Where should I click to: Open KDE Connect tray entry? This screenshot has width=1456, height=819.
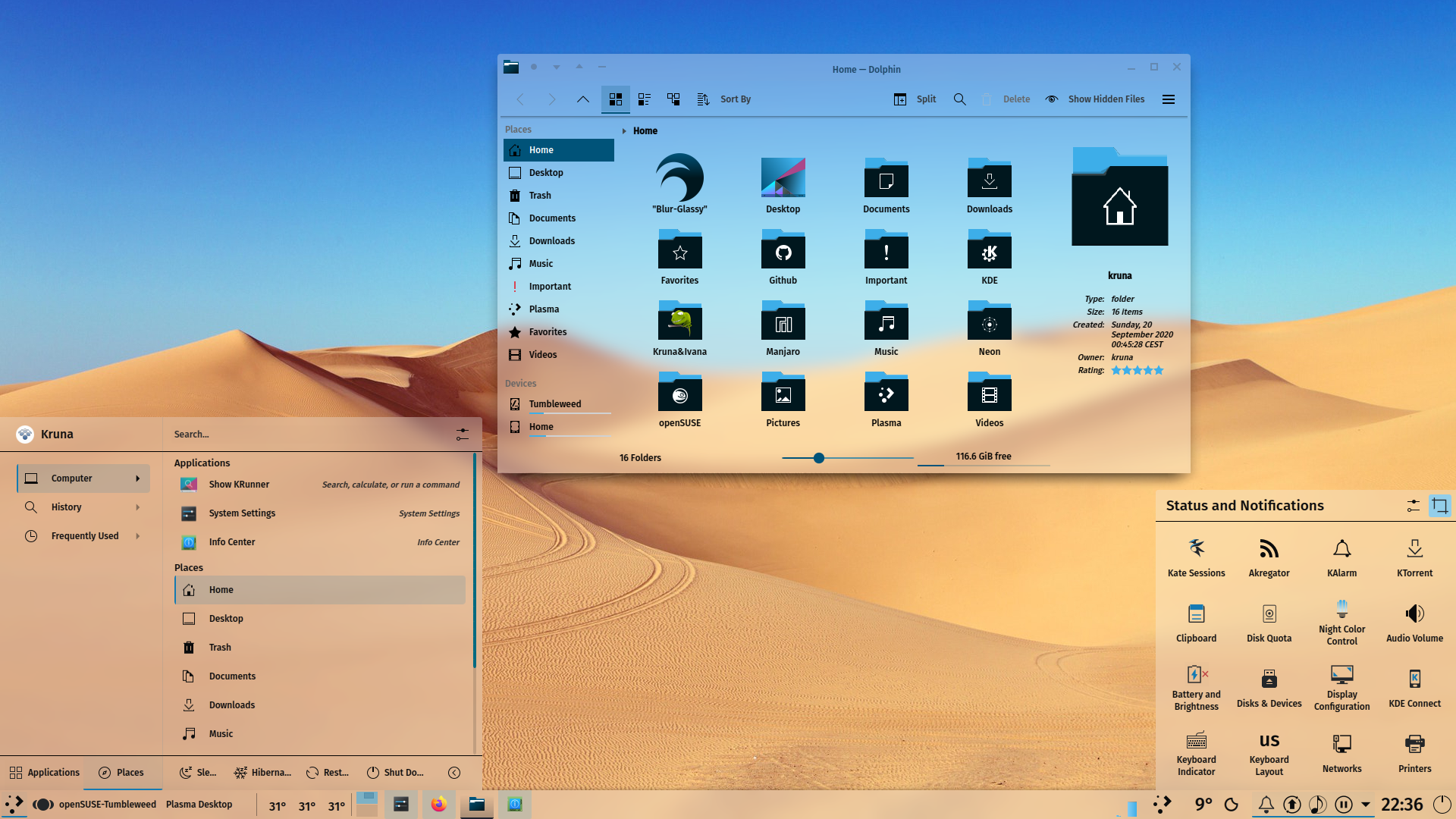coord(1415,688)
